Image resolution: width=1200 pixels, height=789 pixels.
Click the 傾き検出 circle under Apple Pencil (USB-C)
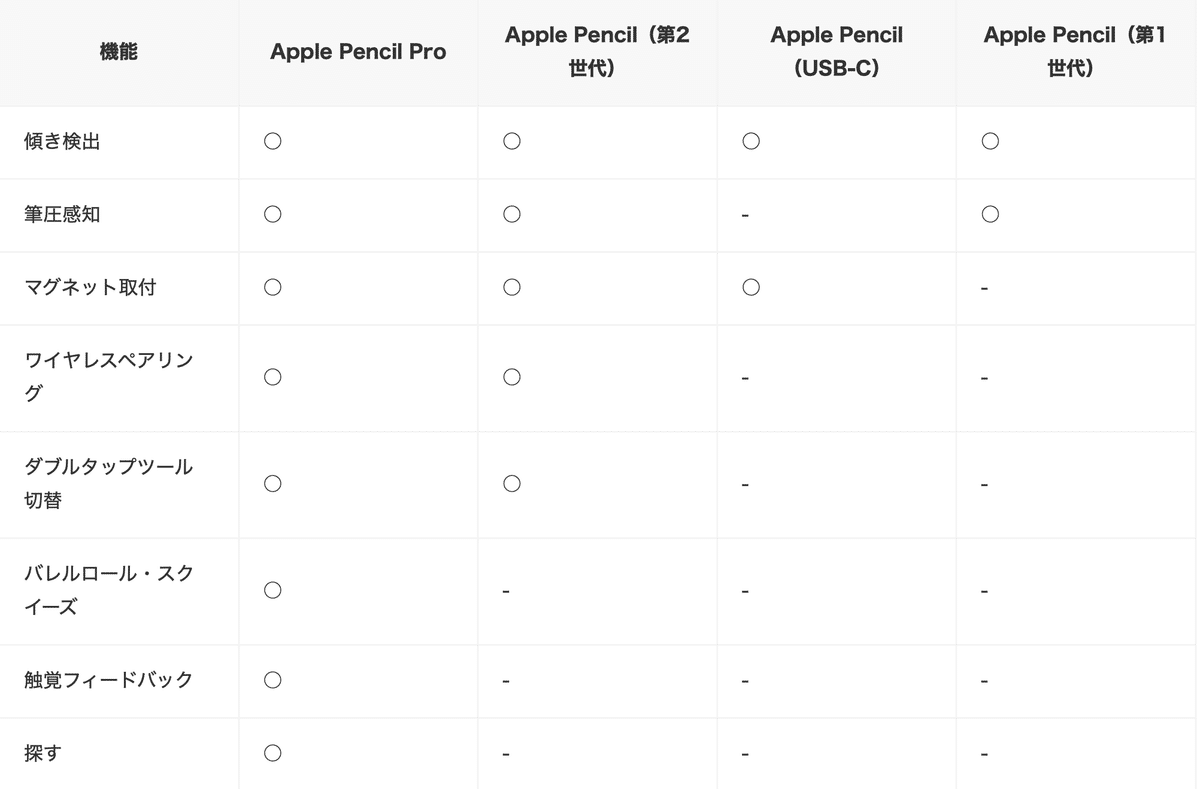(751, 142)
